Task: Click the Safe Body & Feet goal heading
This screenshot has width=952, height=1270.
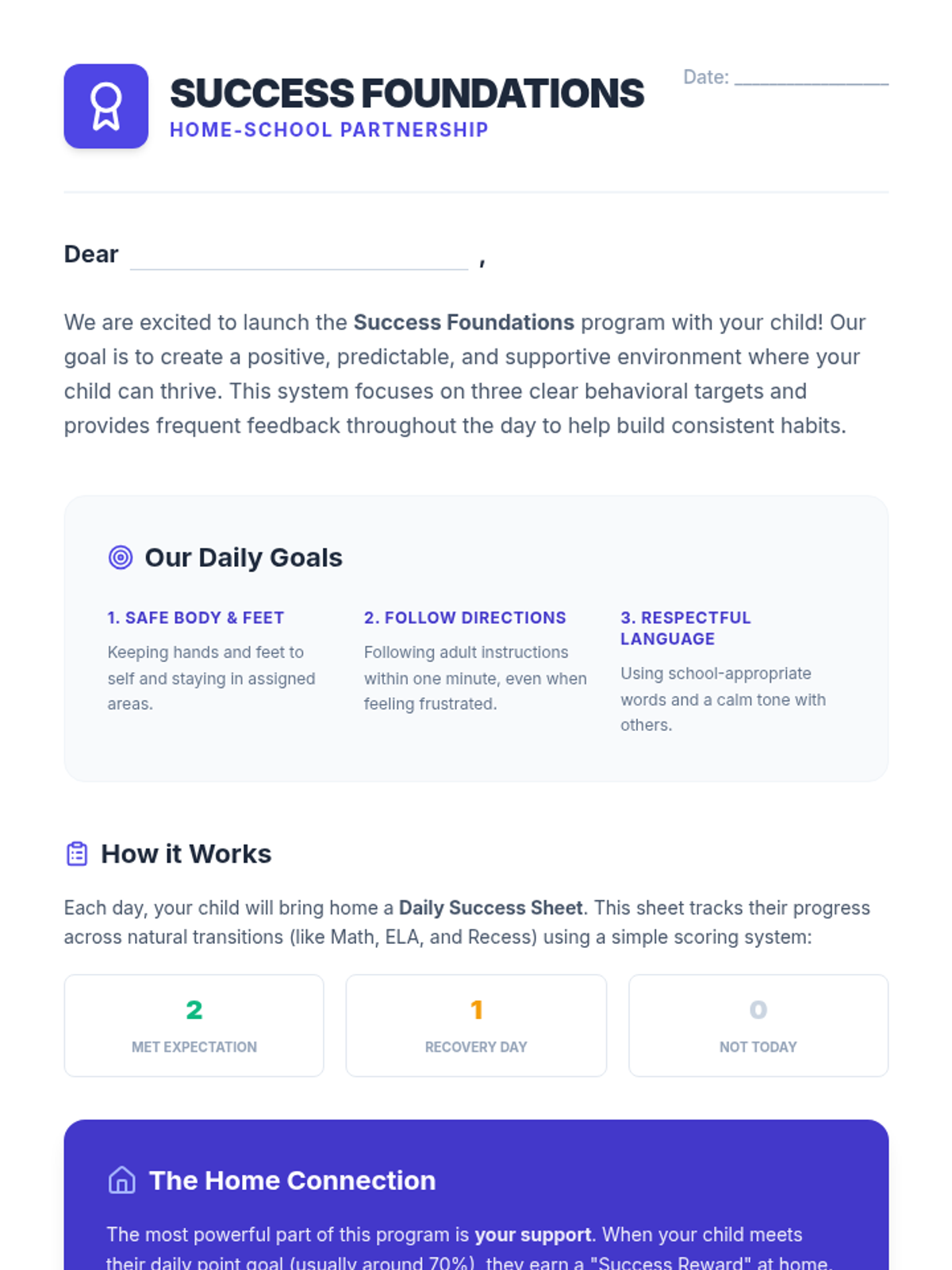Action: [196, 618]
